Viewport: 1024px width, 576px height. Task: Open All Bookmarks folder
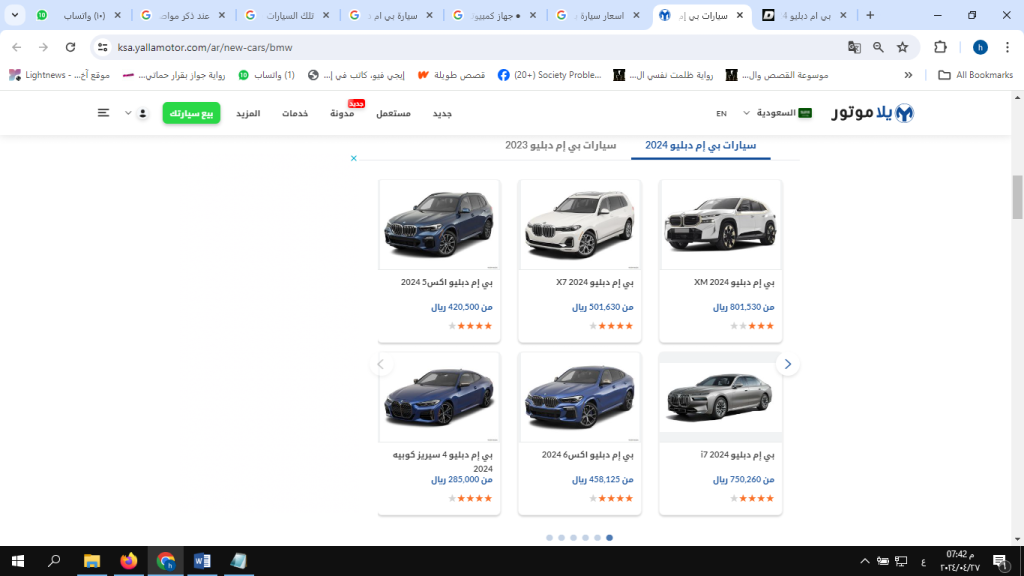click(976, 75)
